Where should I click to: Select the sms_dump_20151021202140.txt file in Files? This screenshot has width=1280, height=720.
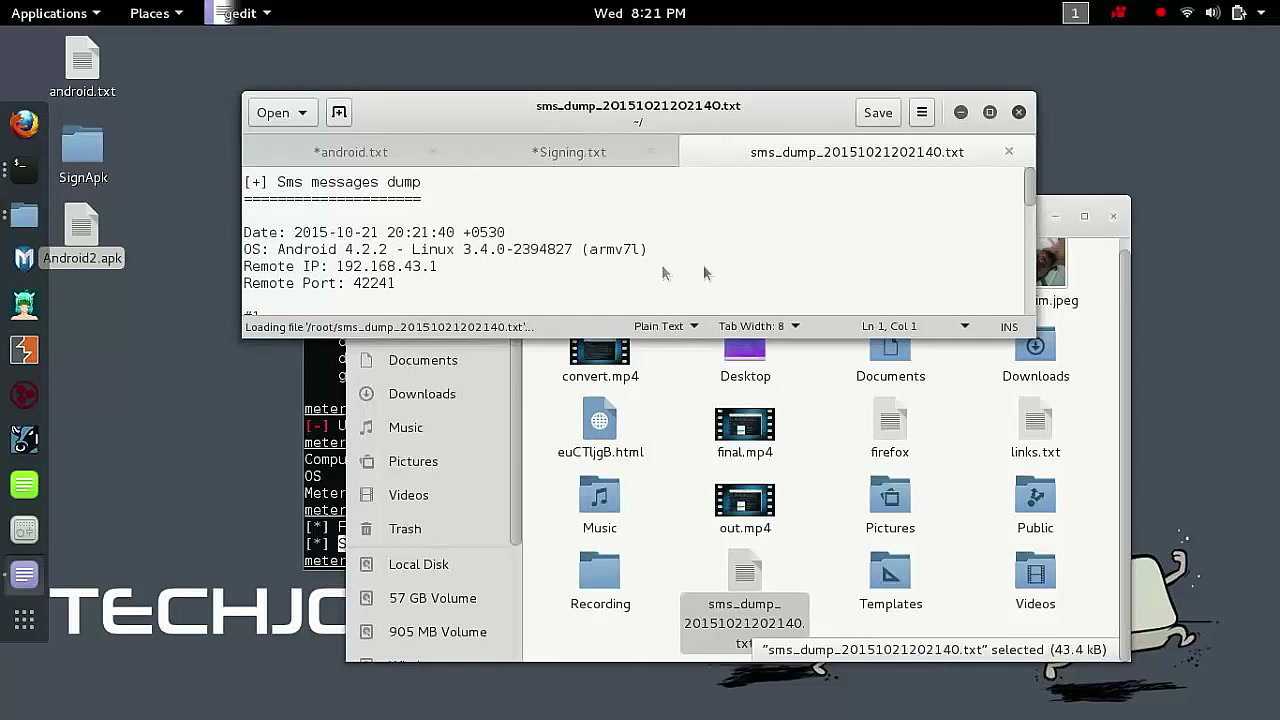(745, 603)
